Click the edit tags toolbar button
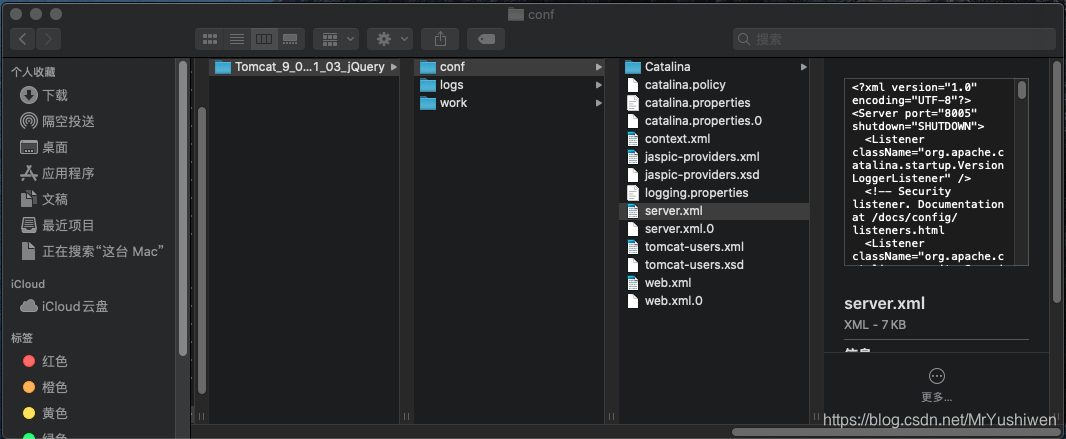The image size is (1066, 439). tap(487, 39)
